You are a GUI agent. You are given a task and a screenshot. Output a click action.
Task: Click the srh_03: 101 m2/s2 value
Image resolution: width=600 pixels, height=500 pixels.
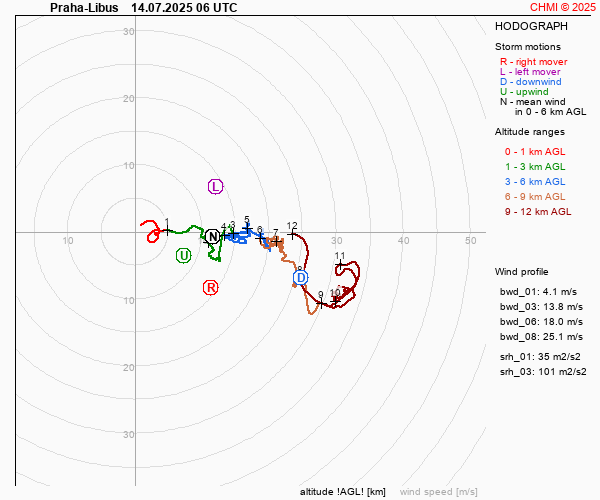[x=543, y=371]
